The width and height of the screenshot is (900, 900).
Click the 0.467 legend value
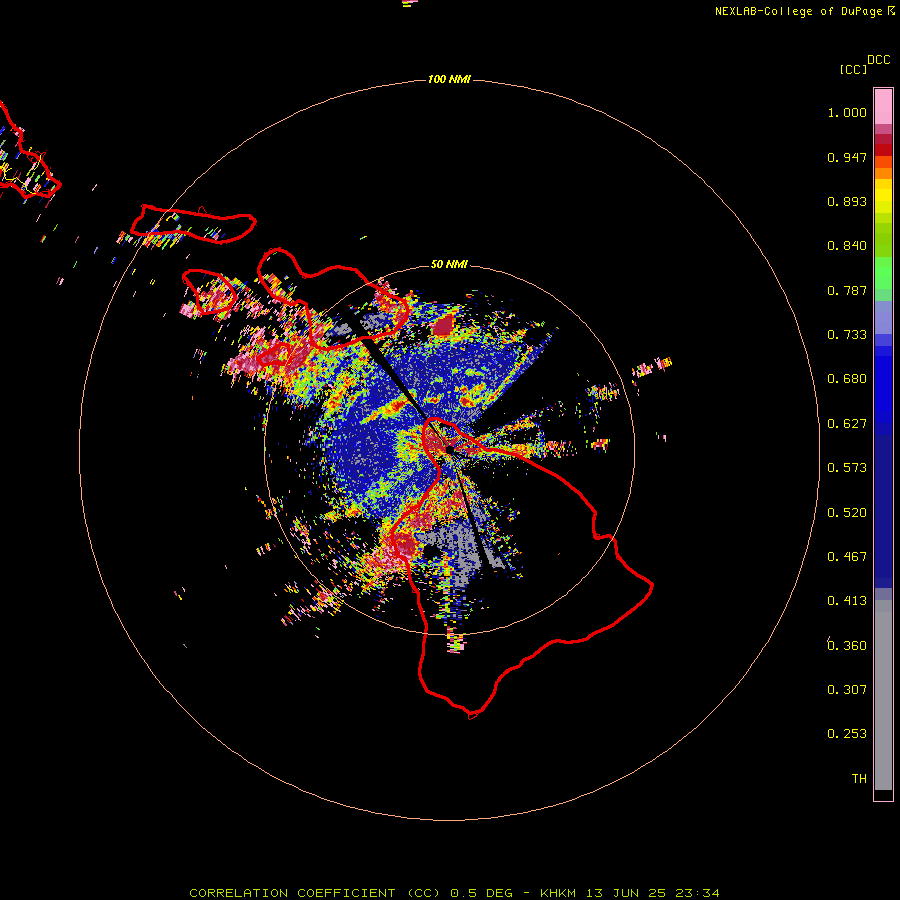click(847, 557)
